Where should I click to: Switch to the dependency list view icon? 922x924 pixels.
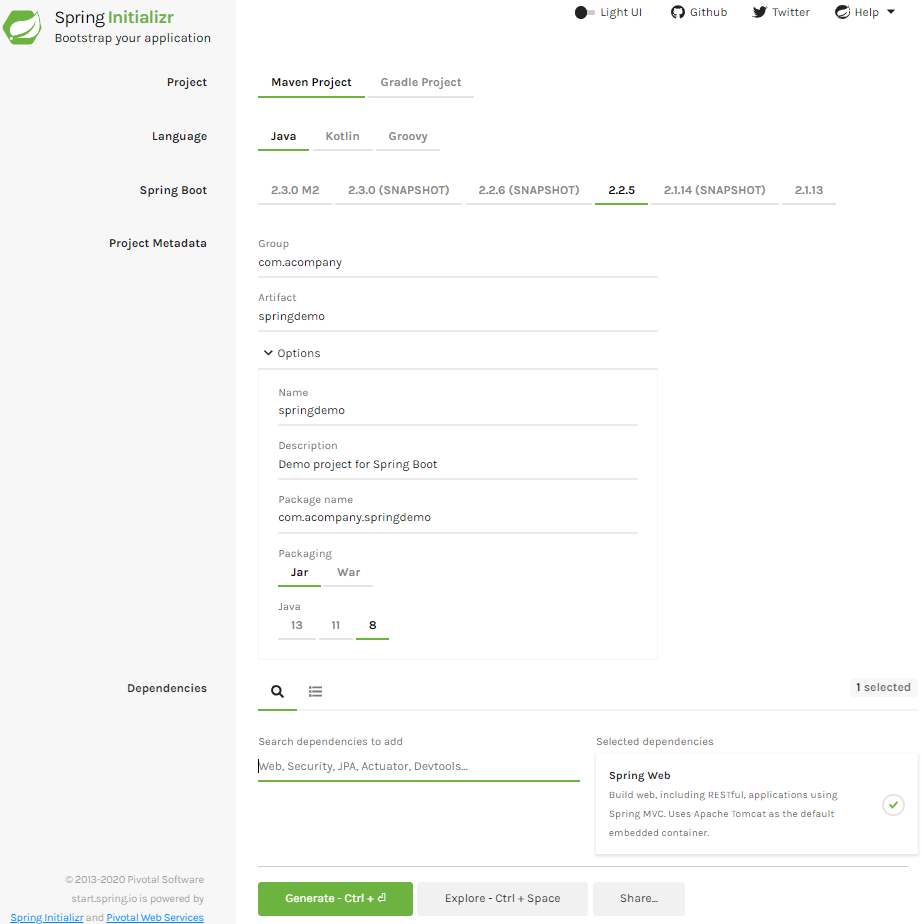point(315,691)
